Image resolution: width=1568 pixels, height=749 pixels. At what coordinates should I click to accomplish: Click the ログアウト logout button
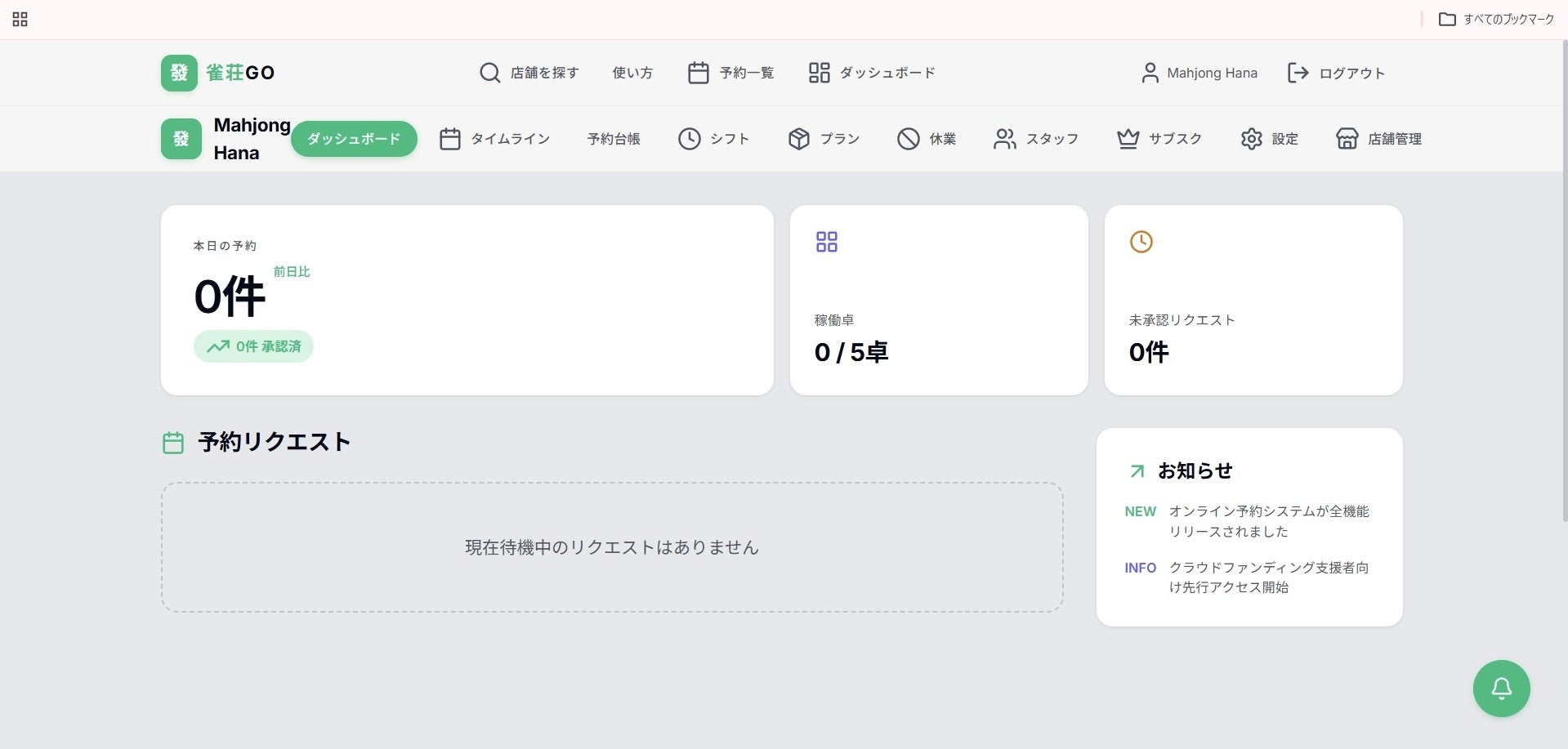coord(1336,73)
